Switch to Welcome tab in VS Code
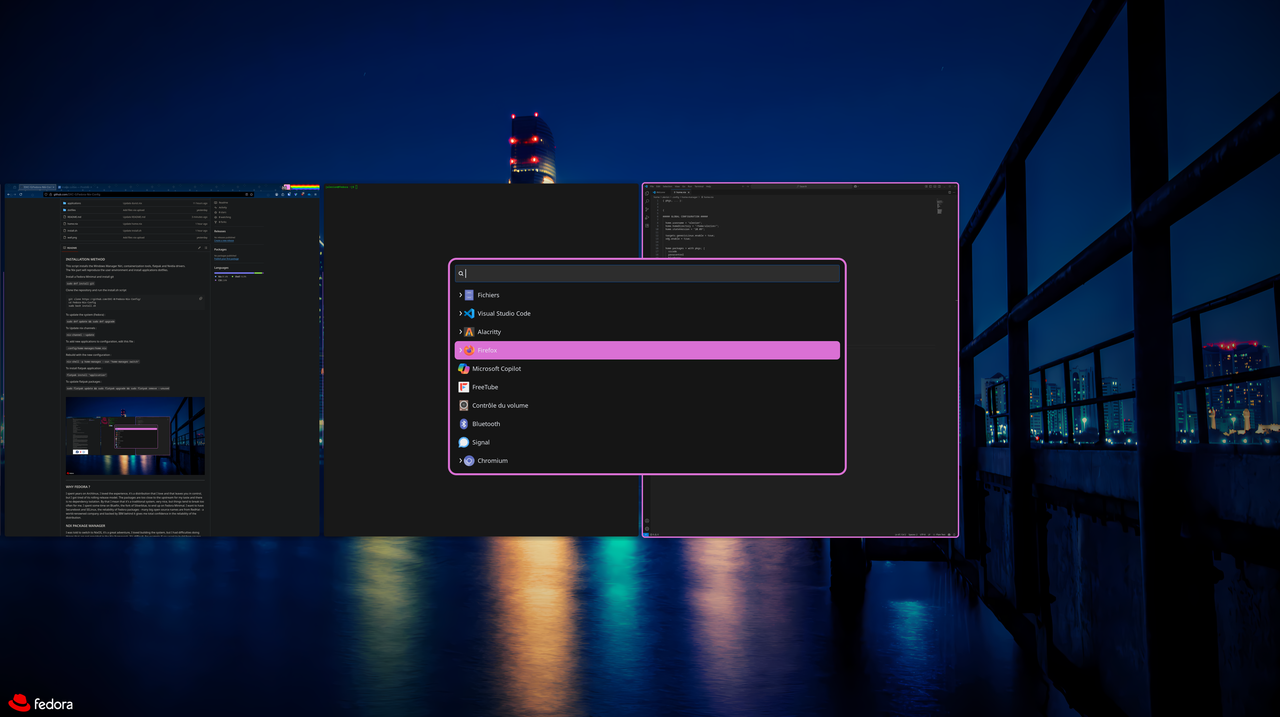 [661, 192]
